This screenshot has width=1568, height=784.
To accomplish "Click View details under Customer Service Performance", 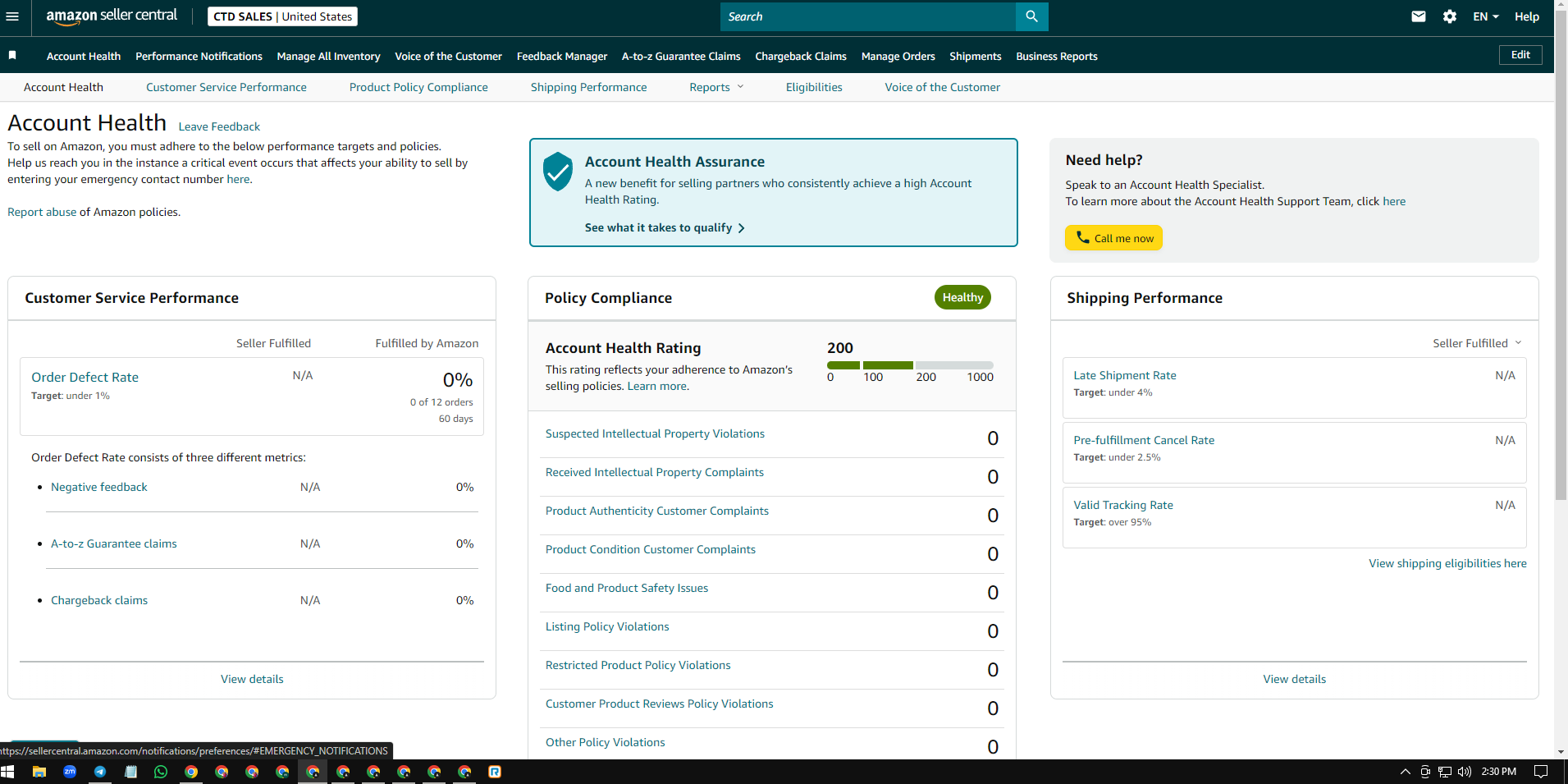I will click(x=252, y=679).
